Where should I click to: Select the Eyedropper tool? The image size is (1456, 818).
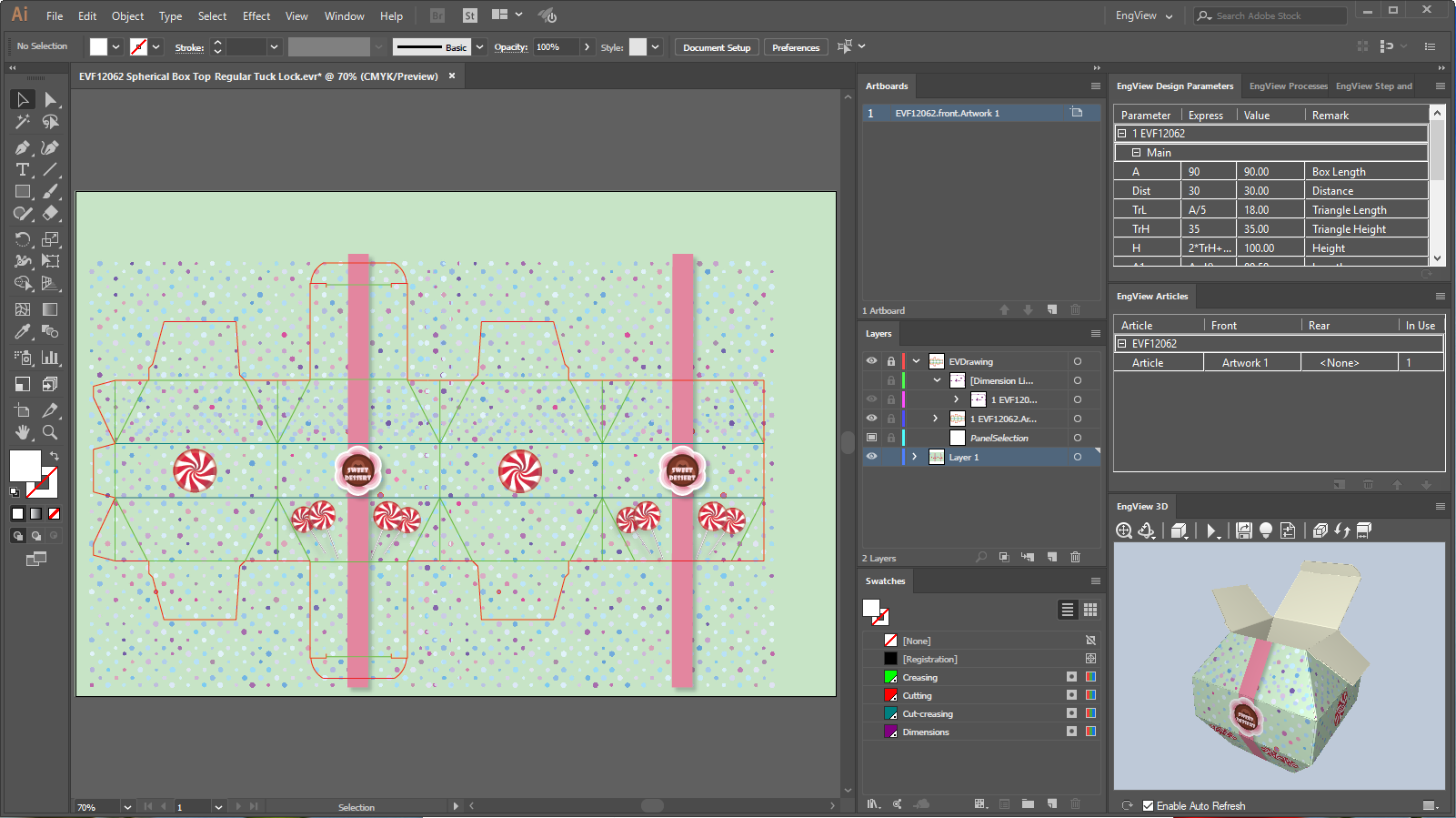(23, 332)
